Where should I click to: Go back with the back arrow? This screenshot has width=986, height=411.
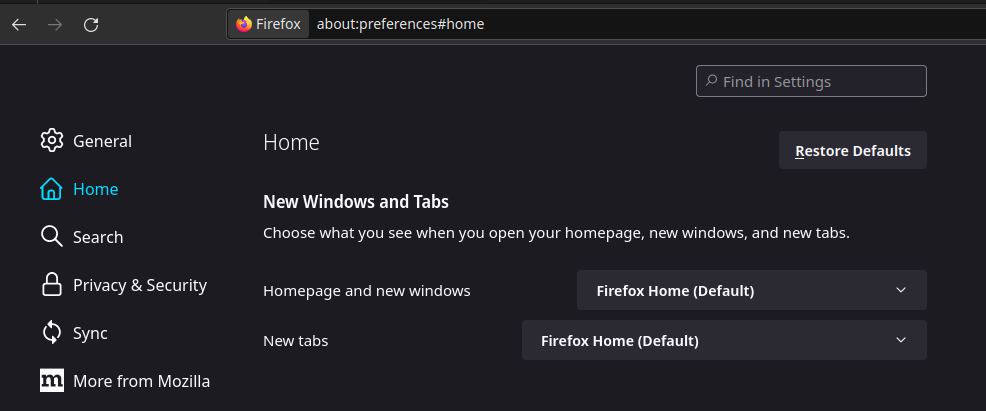[19, 24]
